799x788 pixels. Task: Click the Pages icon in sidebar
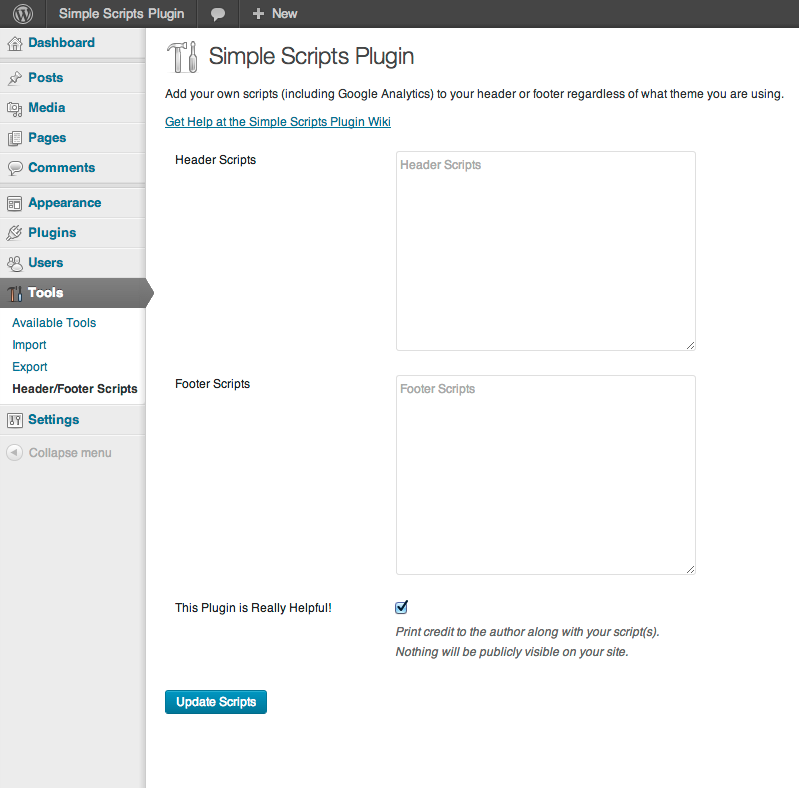[15, 138]
